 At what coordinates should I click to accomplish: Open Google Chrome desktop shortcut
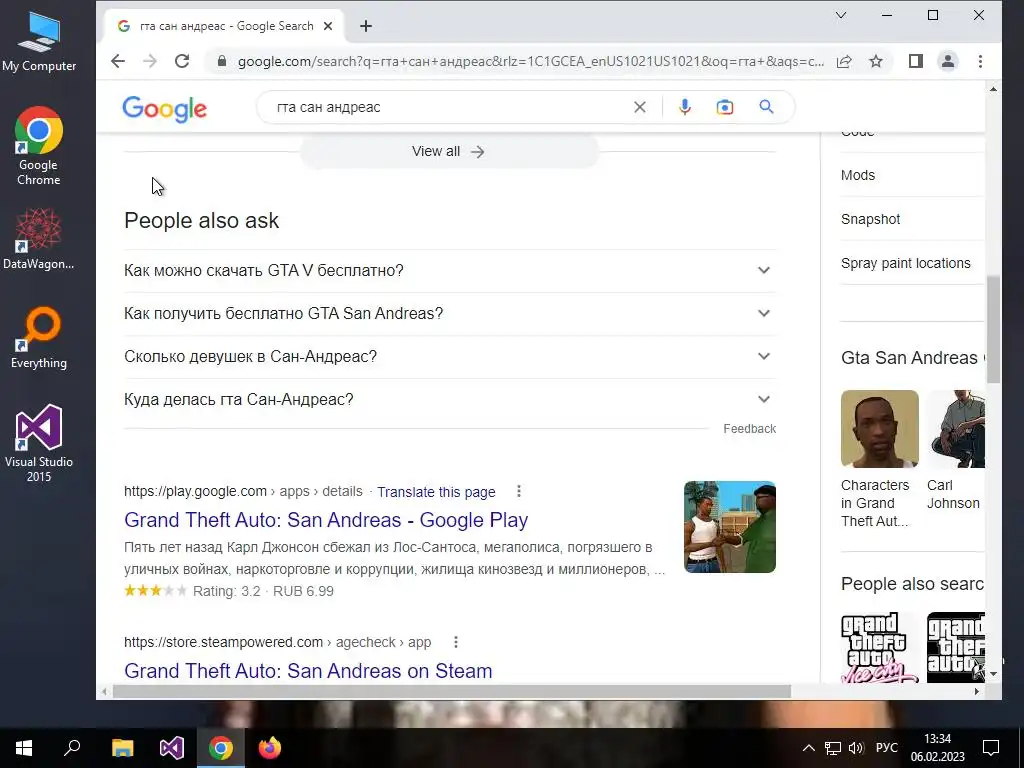[x=39, y=146]
